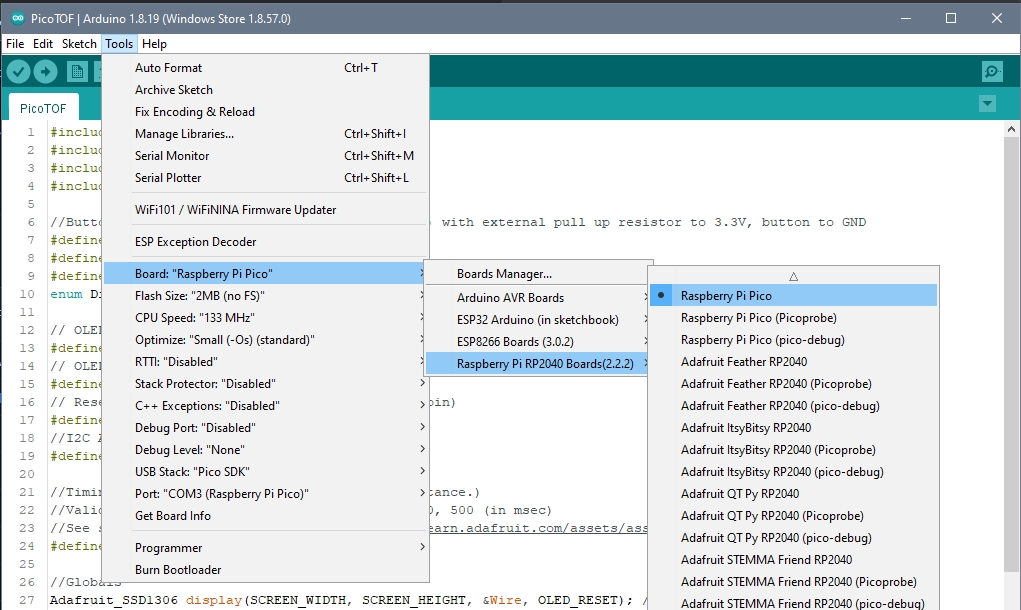Viewport: 1021px width, 610px height.
Task: Select the plain Adafruit QT Py RP2040 board
Action: pos(794,494)
